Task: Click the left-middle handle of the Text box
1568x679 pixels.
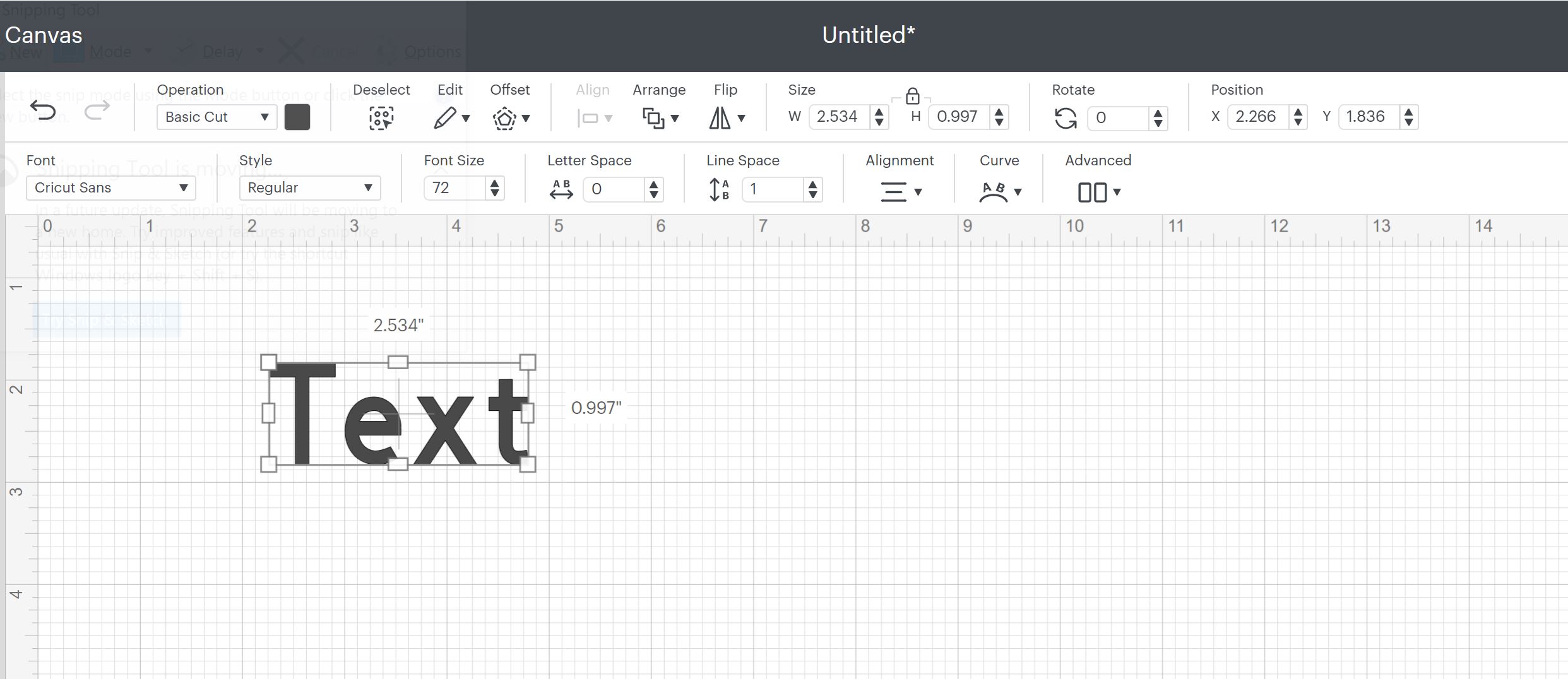Action: pos(268,413)
